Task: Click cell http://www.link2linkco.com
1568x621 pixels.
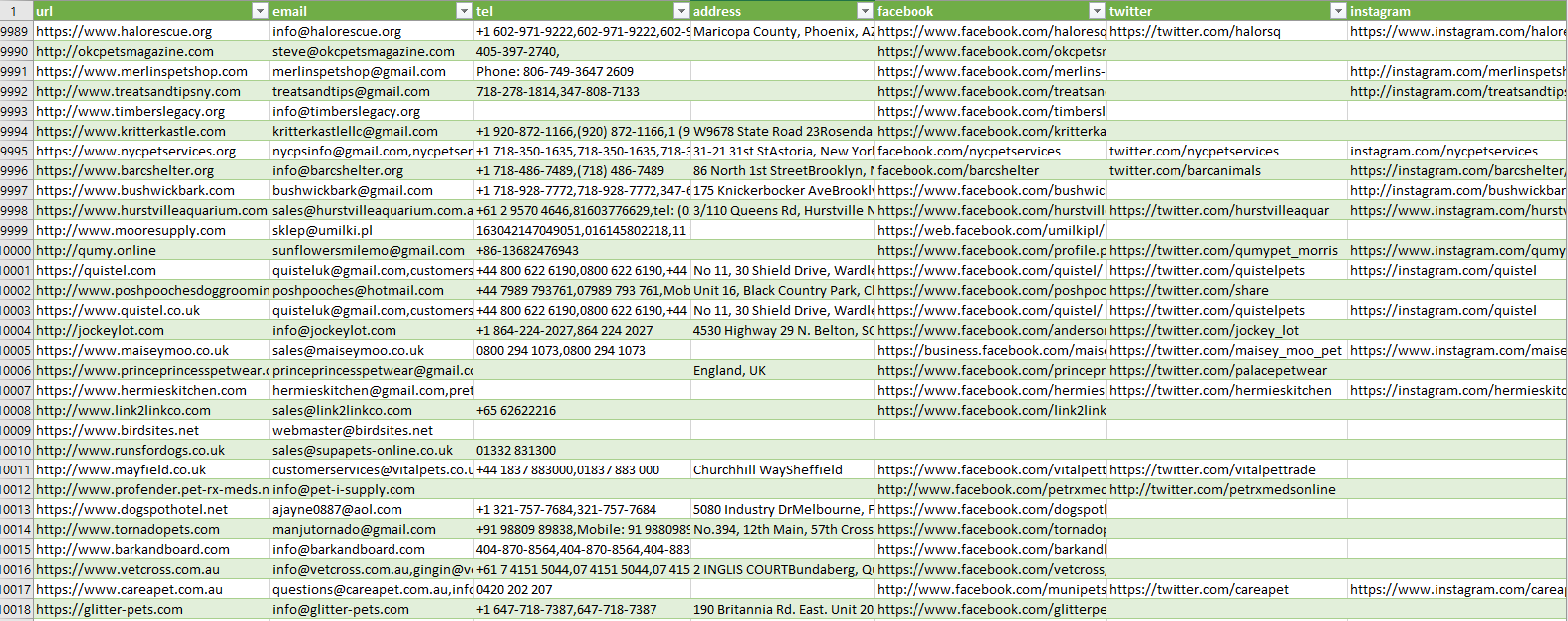Action: 151,410
